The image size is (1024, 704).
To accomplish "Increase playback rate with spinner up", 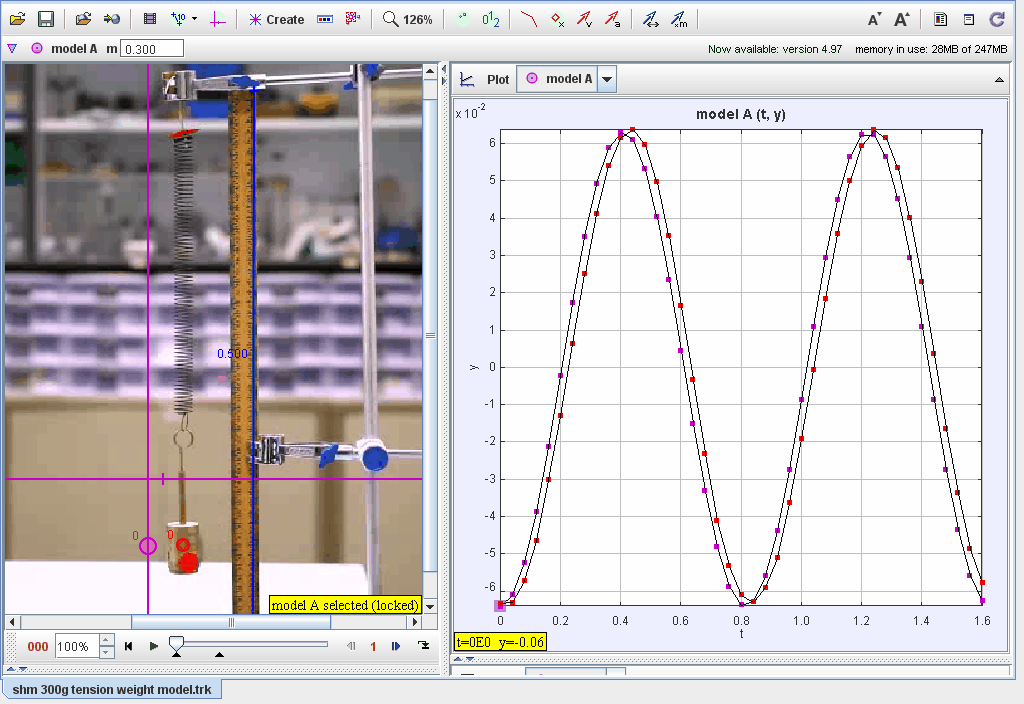I will [x=107, y=640].
